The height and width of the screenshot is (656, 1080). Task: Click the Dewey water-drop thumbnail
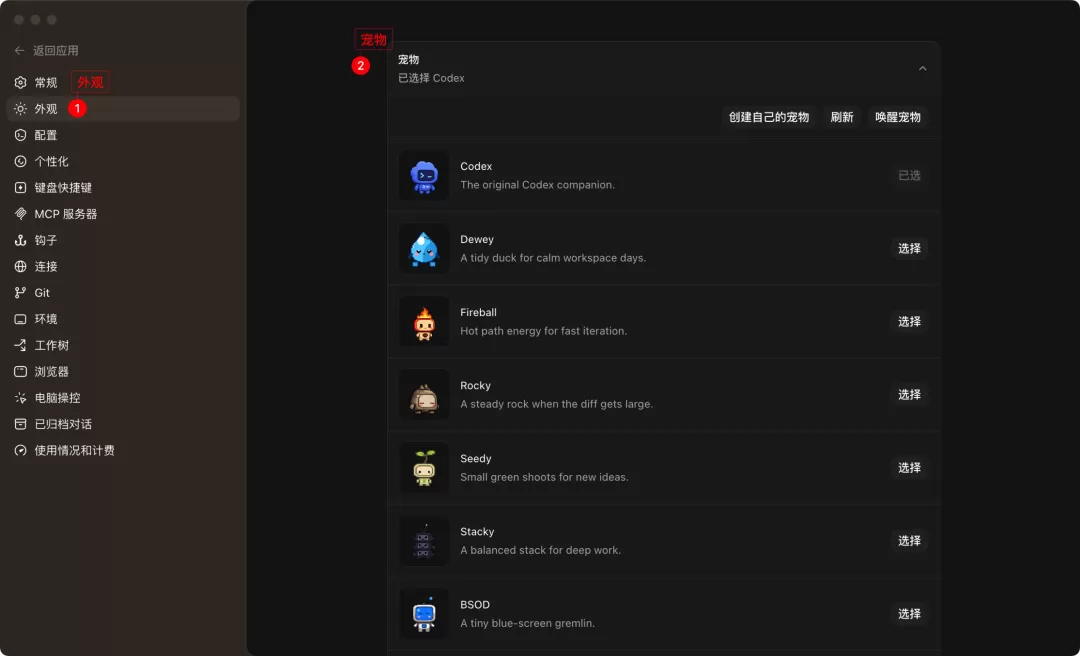(x=424, y=249)
